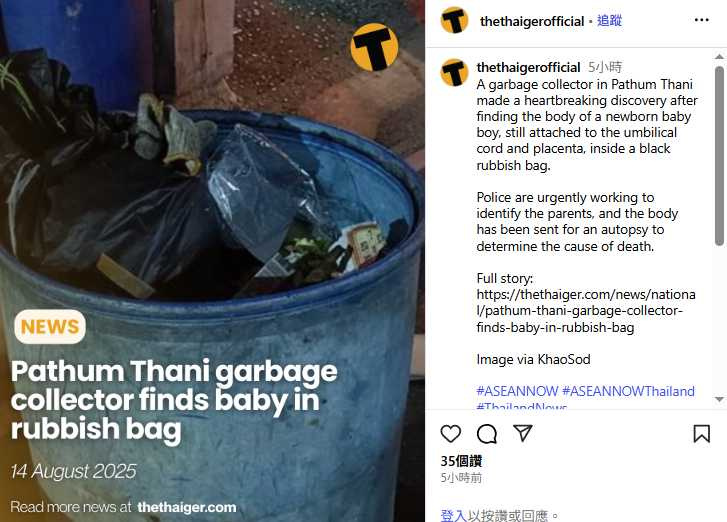Click the avatar beside the caption text
Screen dimensions: 727x522
click(454, 73)
